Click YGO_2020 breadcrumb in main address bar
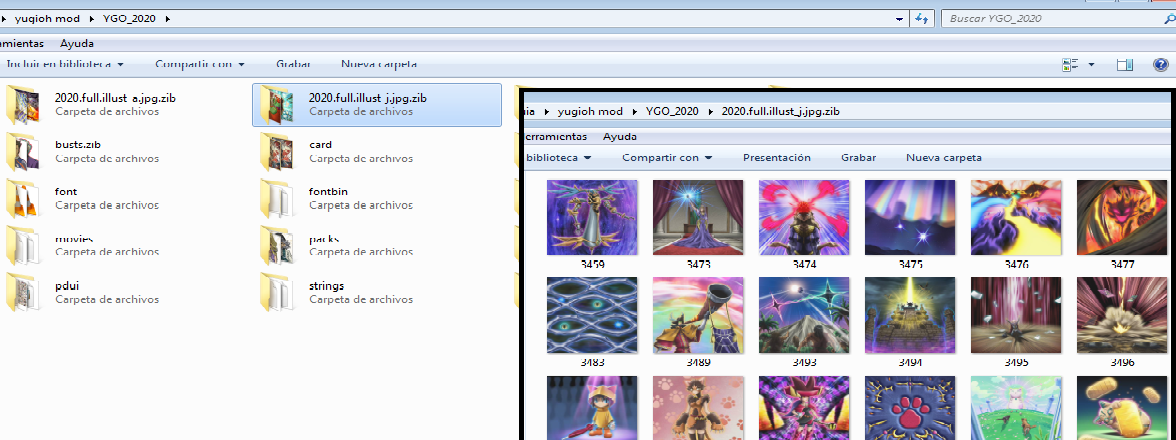 131,18
